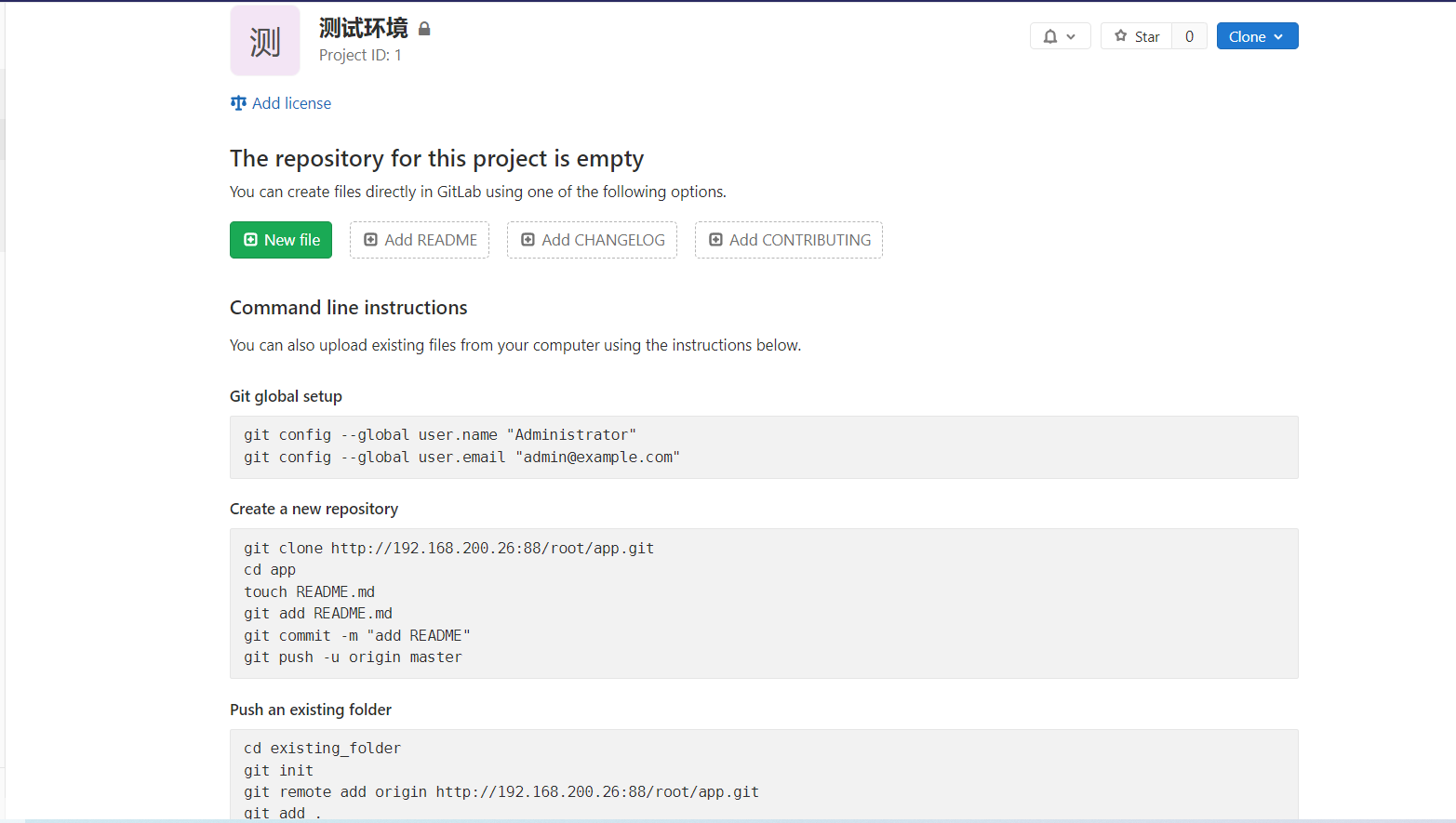Screen dimensions: 1456x823
Task: Click the 'git remote add origin' command line
Action: [x=501, y=792]
